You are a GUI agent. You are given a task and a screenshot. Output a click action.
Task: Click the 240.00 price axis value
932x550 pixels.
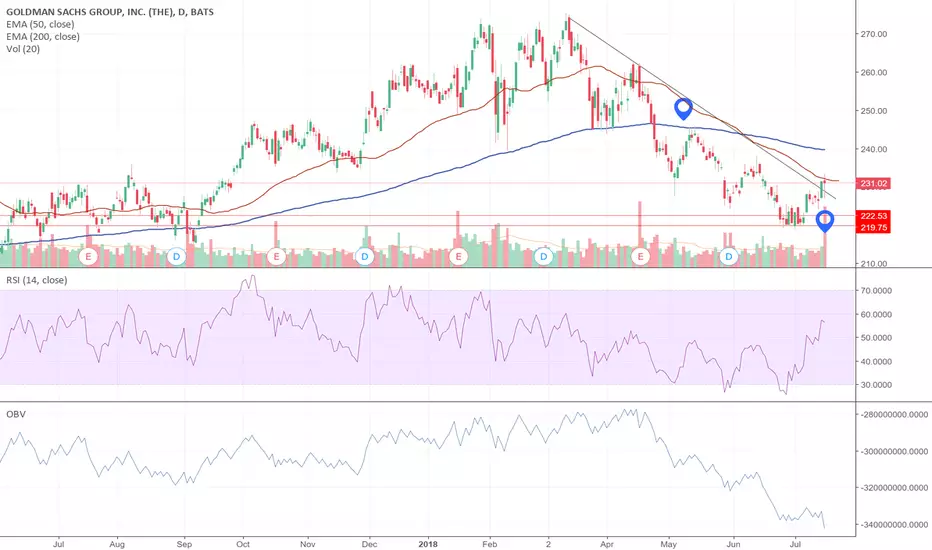pos(874,149)
